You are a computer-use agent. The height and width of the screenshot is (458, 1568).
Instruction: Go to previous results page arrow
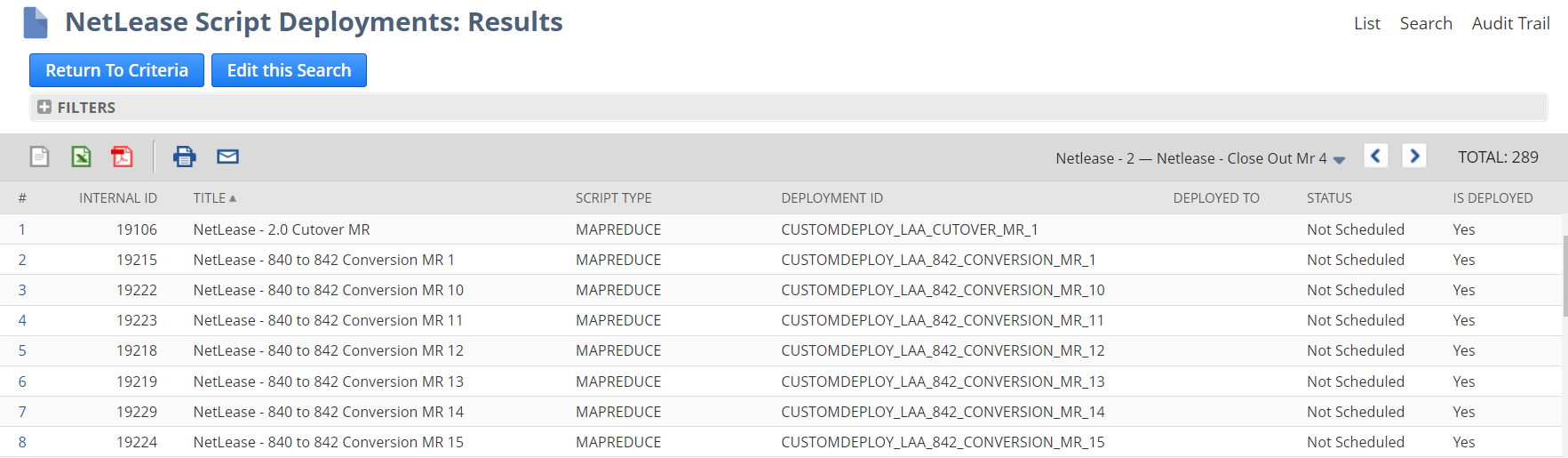pos(1375,157)
